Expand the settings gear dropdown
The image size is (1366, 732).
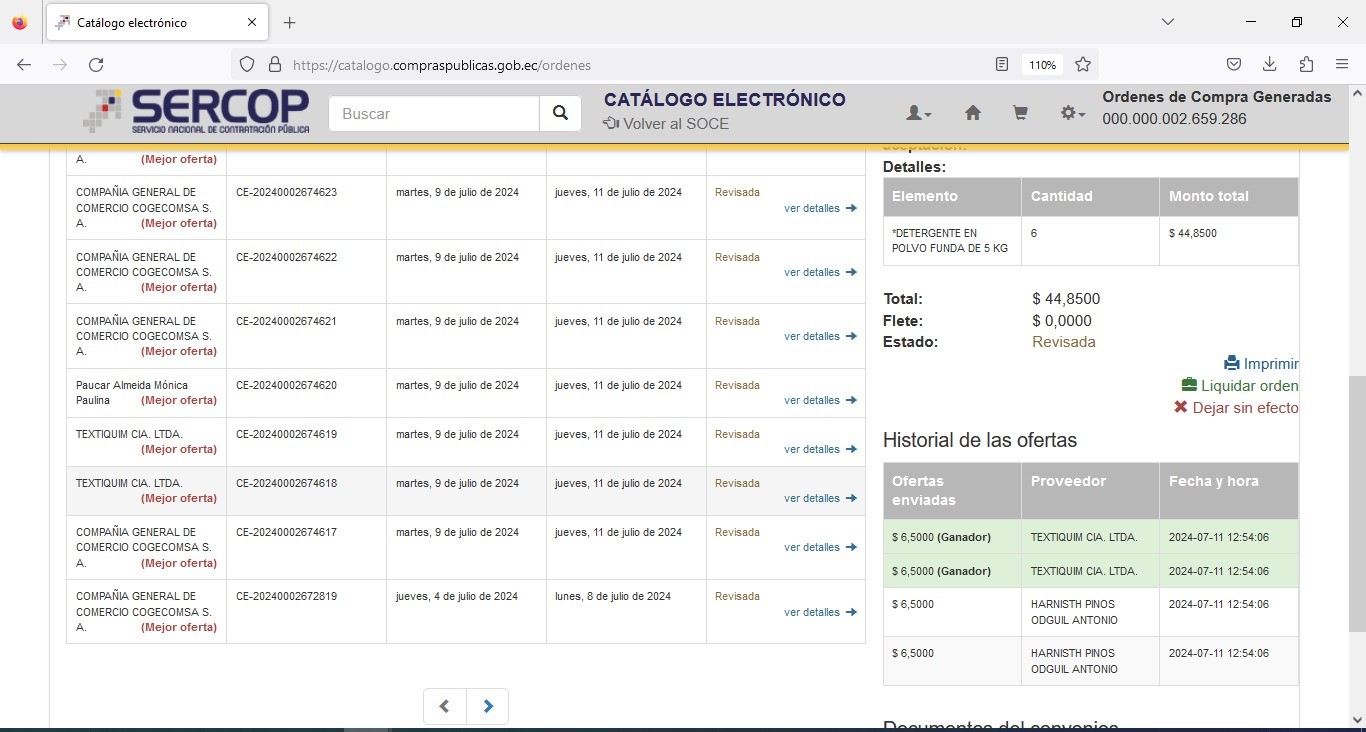(x=1073, y=114)
